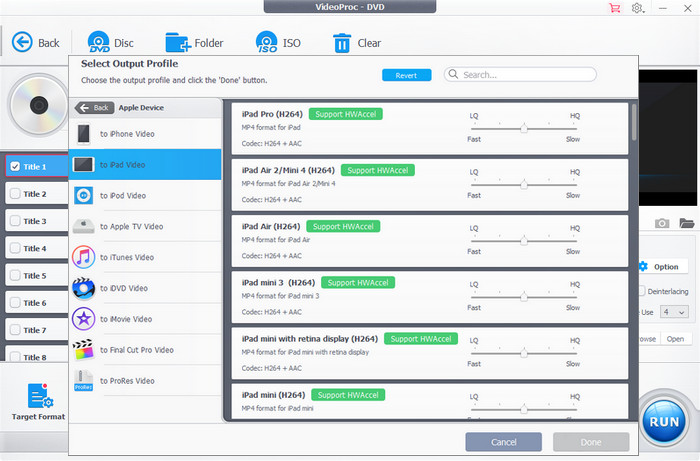Load a DVD Disc source
The image size is (700, 461).
(111, 43)
